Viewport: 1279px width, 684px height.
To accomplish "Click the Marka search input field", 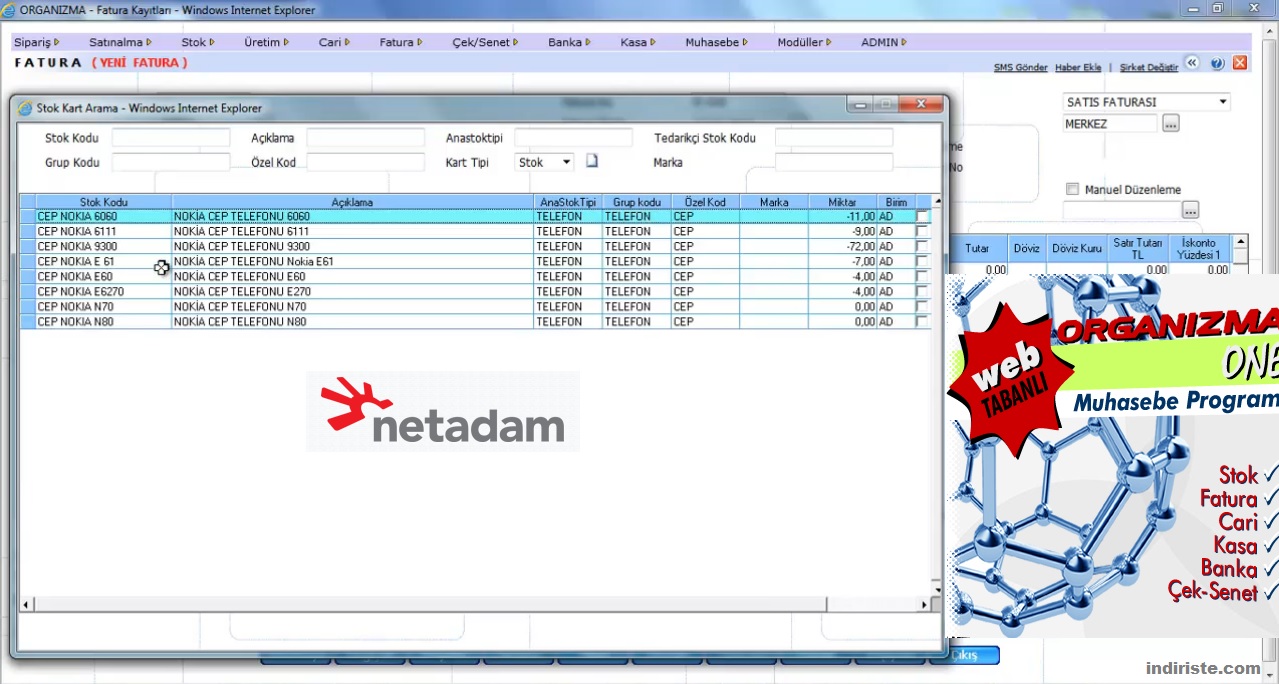I will (834, 162).
